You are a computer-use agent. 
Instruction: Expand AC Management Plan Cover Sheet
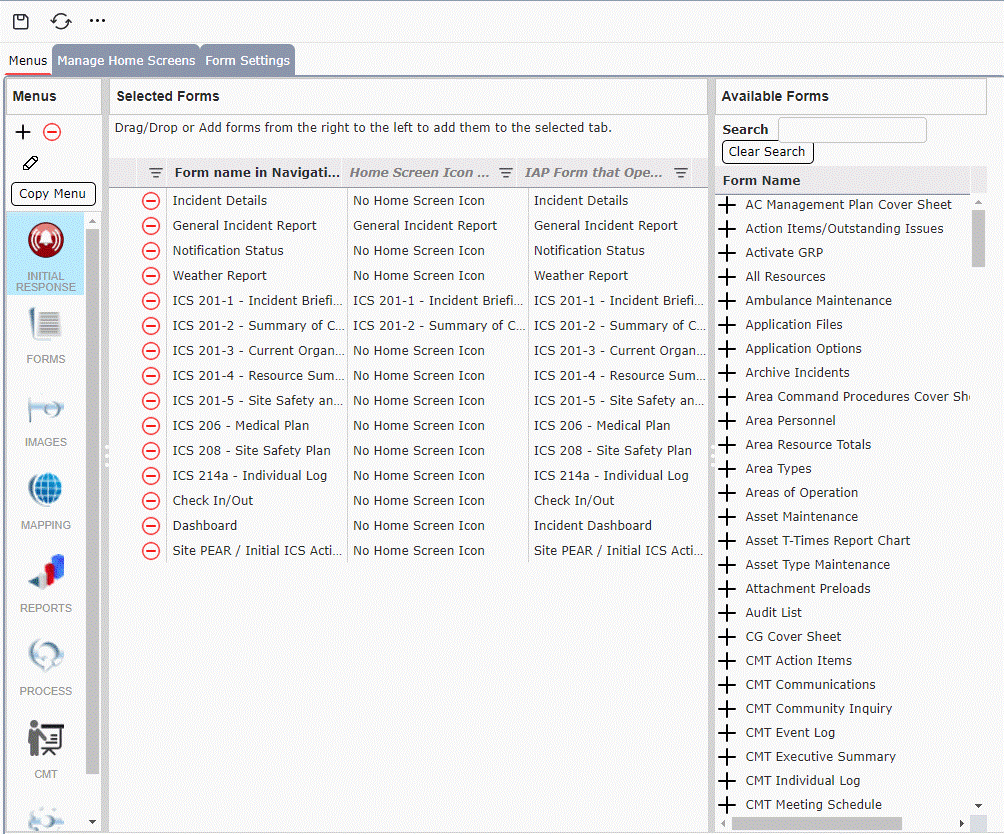[727, 204]
